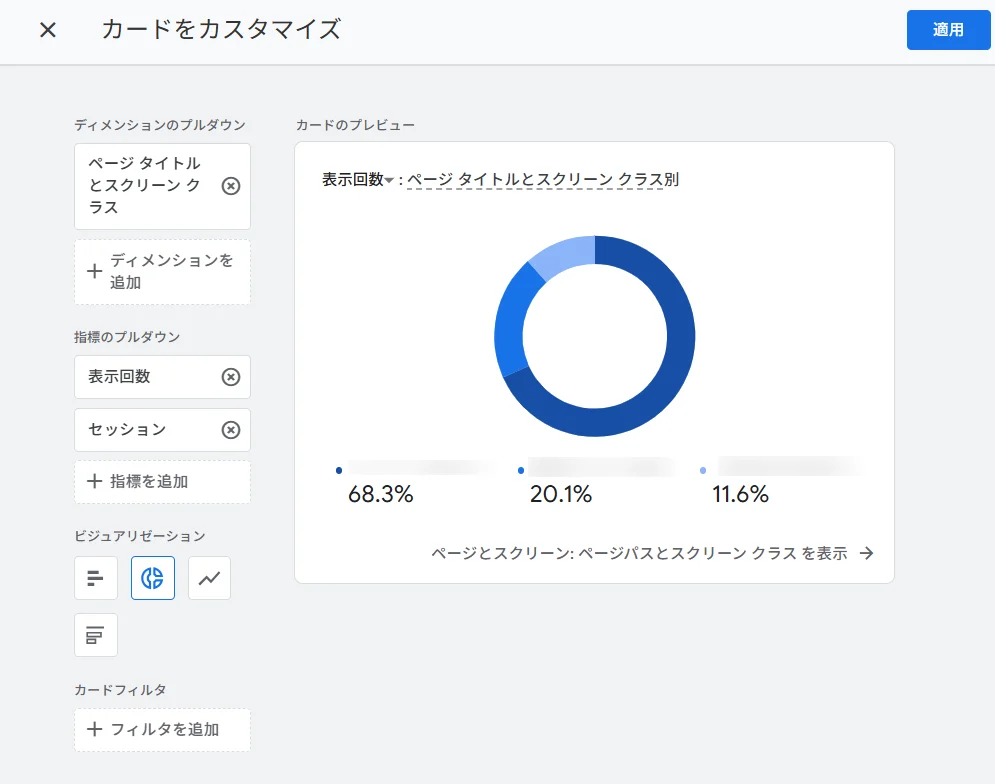Click the ビジュアリゼーション label

140,536
